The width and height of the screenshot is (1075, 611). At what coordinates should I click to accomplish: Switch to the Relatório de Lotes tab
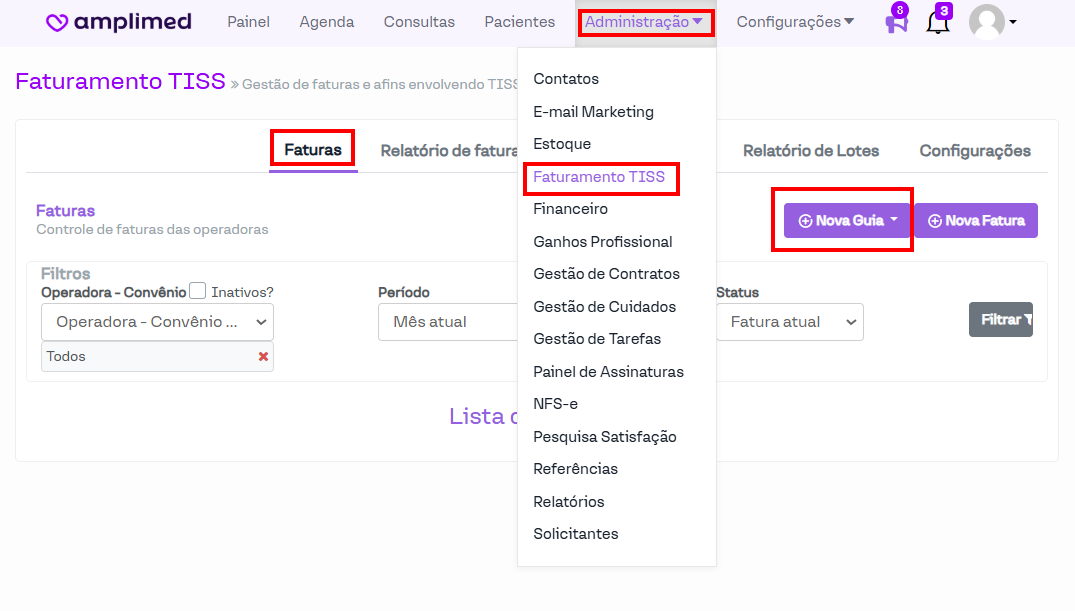(810, 151)
